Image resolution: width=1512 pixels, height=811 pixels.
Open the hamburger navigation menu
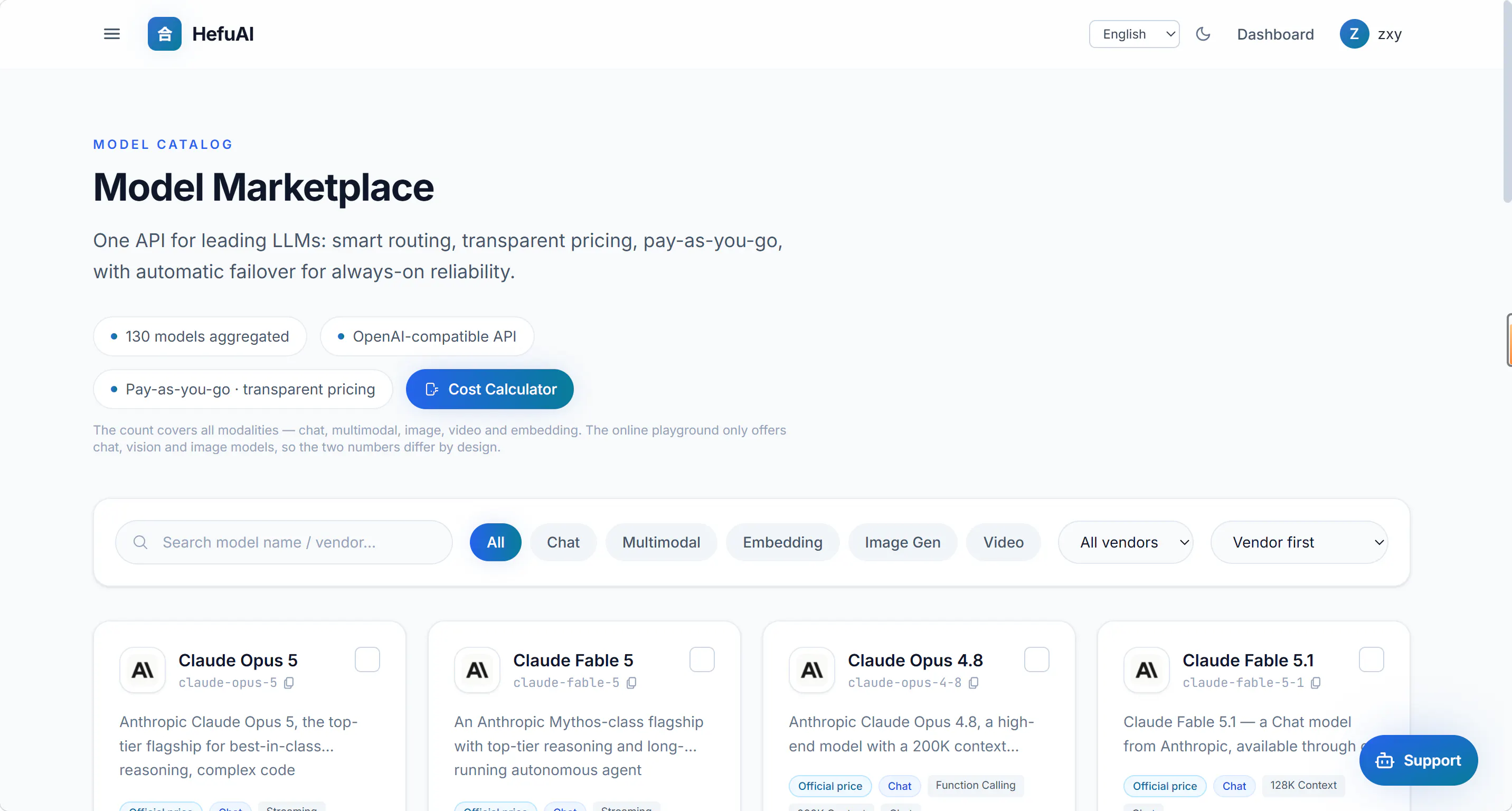[111, 34]
